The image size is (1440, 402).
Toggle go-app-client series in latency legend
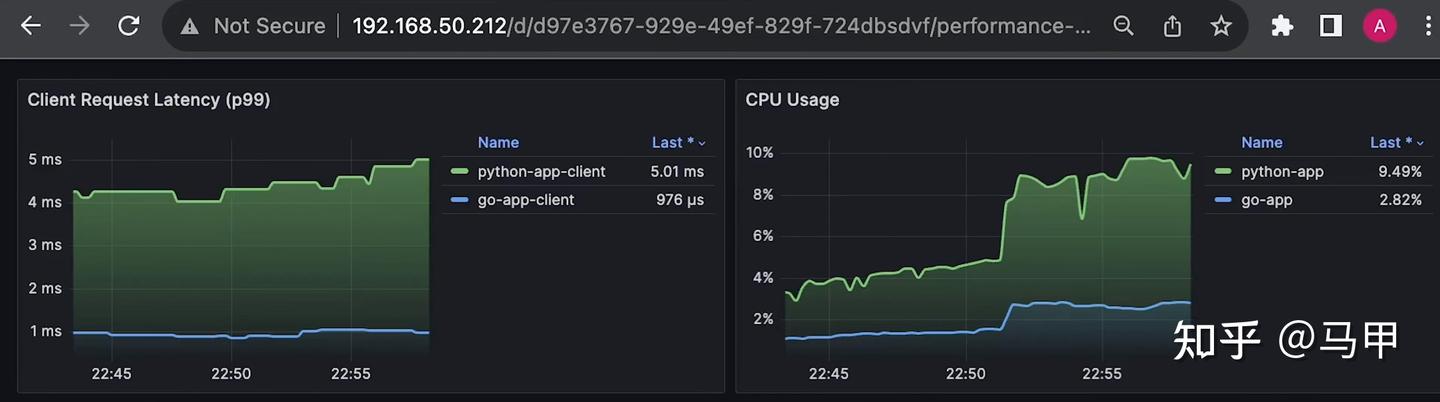(526, 200)
